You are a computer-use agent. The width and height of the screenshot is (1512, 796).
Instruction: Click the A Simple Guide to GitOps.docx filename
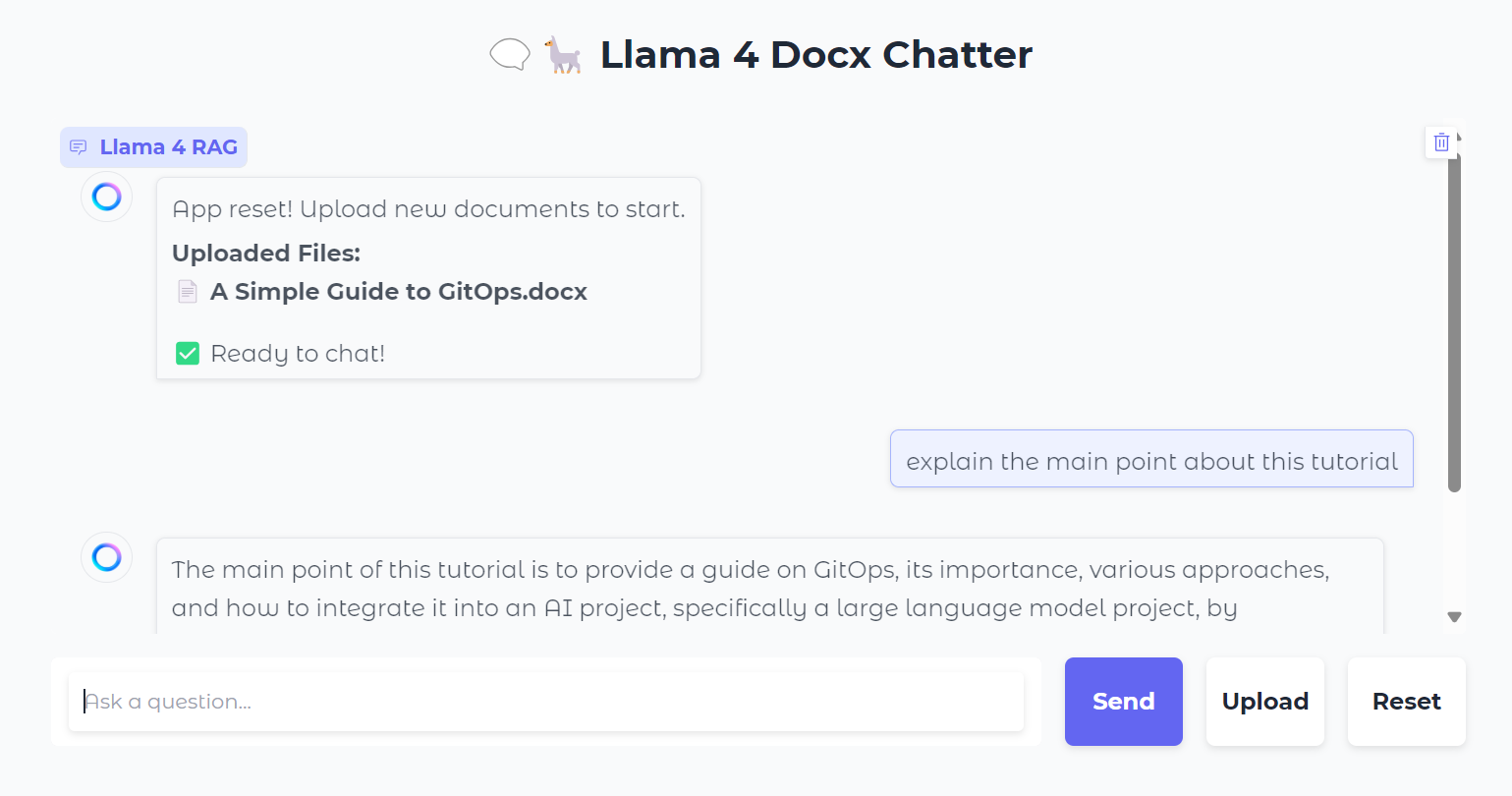pyautogui.click(x=399, y=292)
